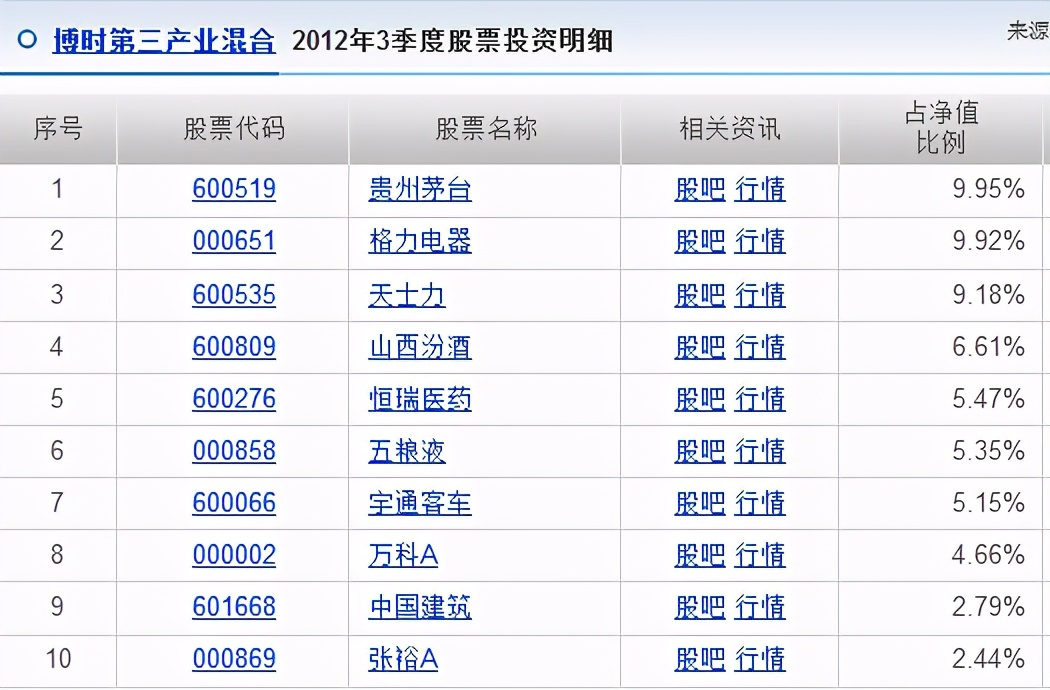Open 股吧 for 恒瑞医药
1050x690 pixels.
698,399
